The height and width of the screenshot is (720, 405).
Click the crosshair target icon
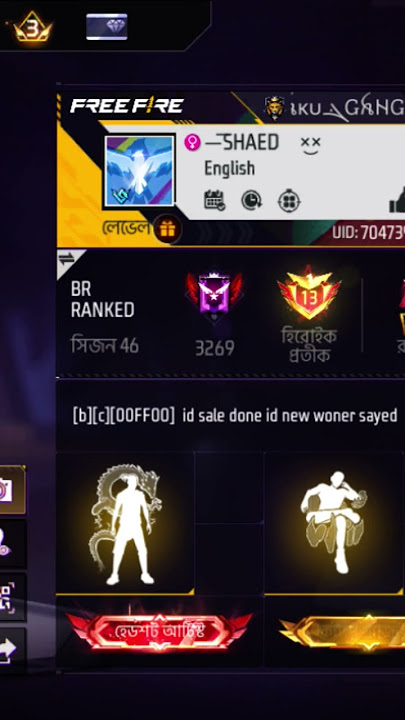[289, 201]
